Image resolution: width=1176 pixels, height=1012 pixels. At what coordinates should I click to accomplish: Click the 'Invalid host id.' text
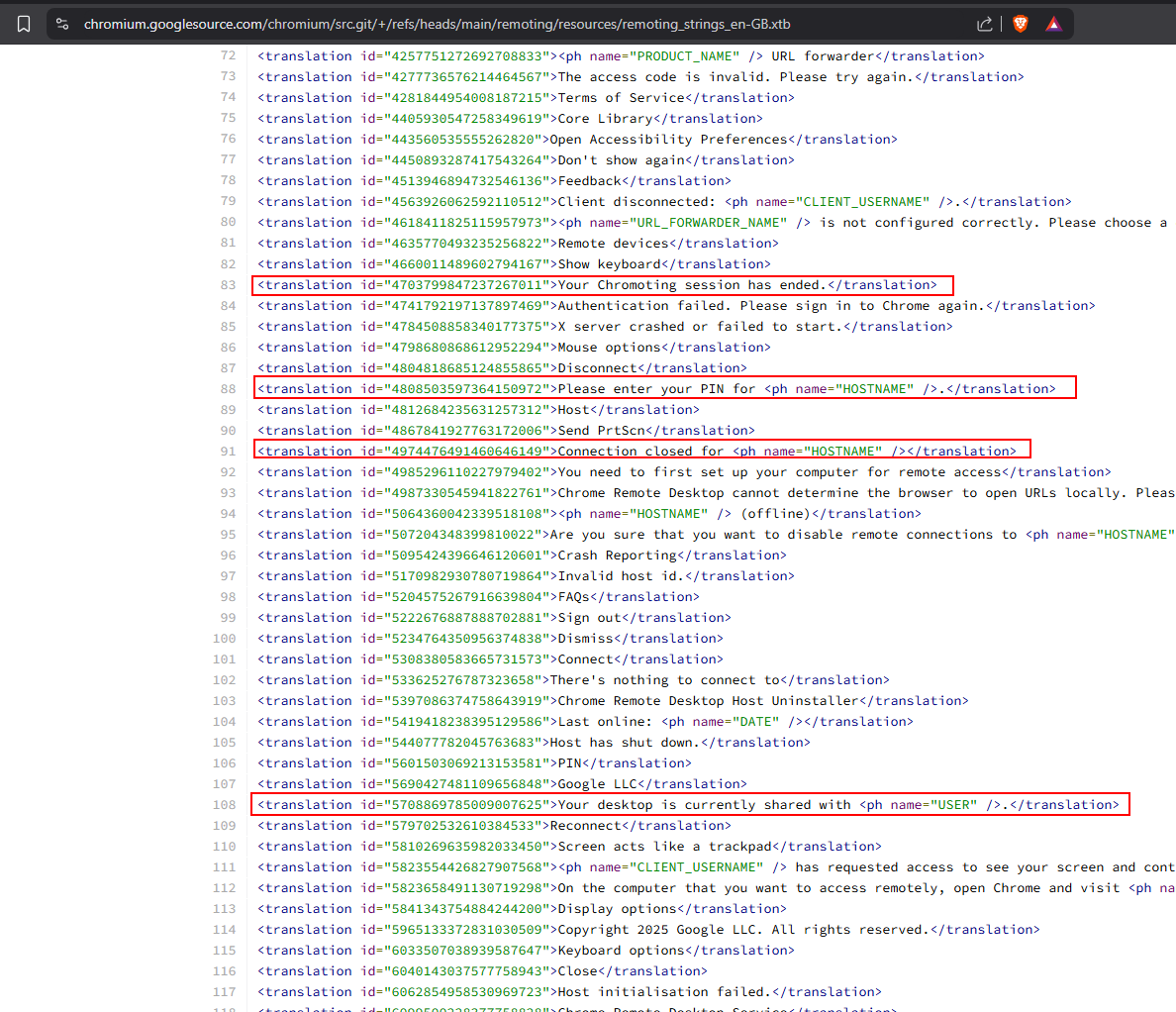click(621, 576)
